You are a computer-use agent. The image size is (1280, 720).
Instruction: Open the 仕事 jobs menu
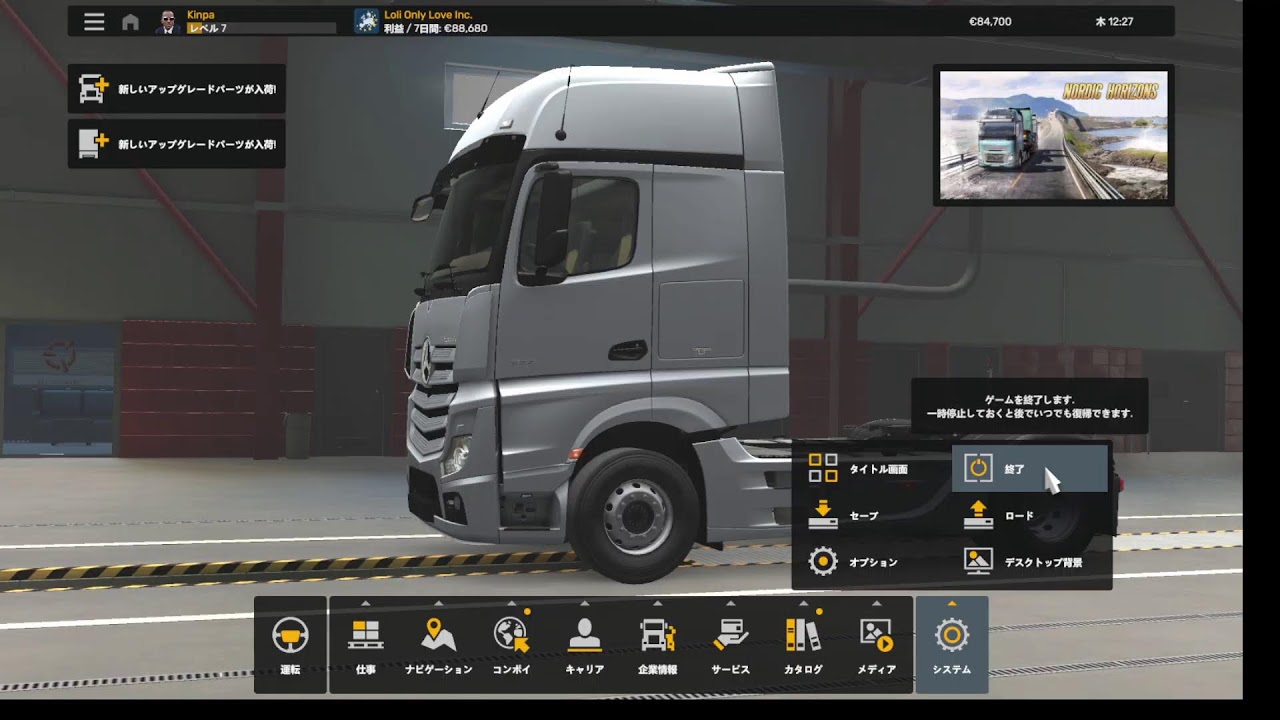366,645
